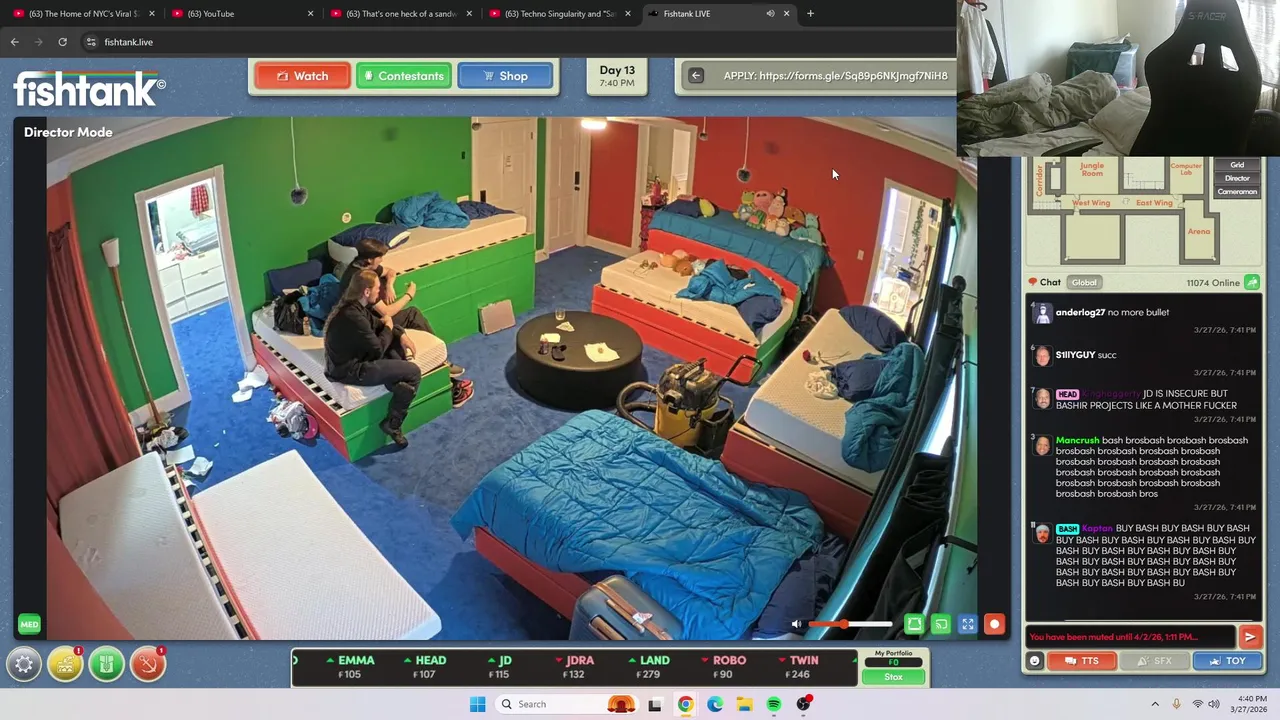Click username Mancrush in chat

[1077, 440]
